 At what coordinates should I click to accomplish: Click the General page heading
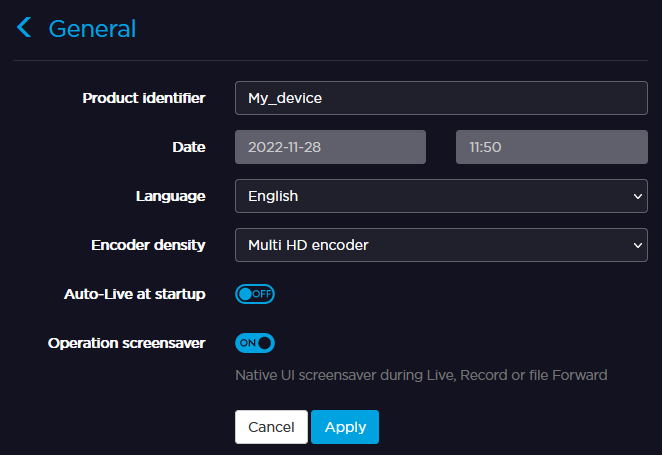pyautogui.click(x=92, y=29)
